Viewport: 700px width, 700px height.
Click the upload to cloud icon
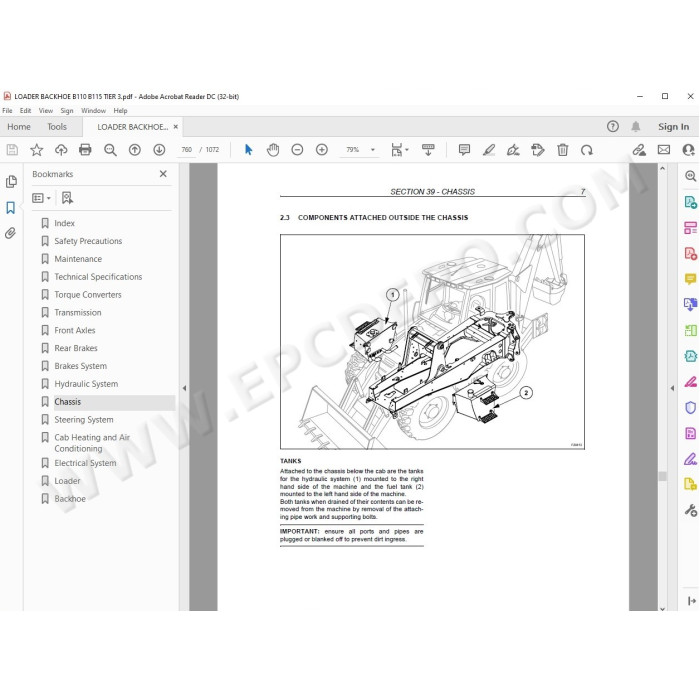point(61,150)
